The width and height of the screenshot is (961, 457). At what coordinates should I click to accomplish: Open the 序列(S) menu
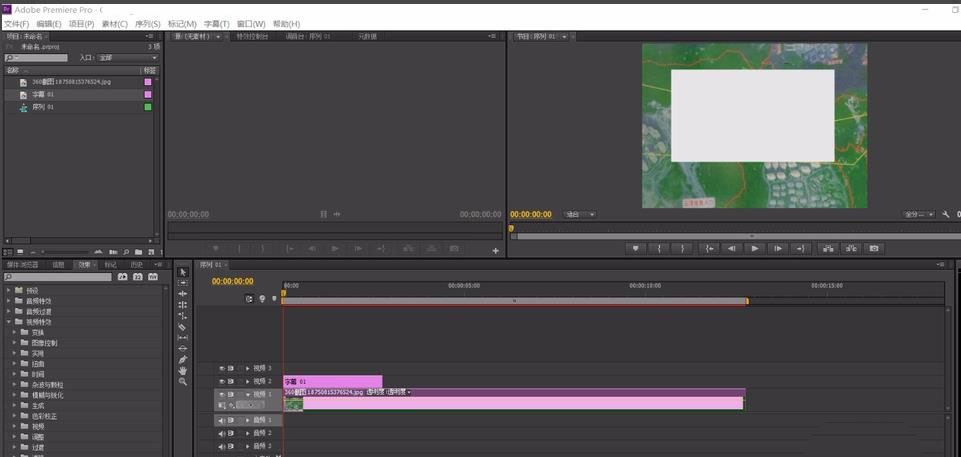point(148,24)
